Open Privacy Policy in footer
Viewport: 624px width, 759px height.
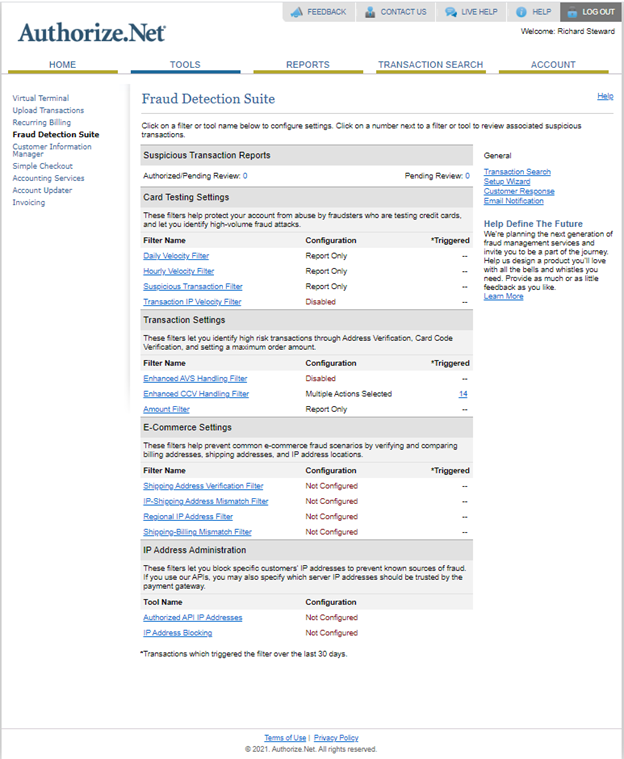[x=336, y=738]
